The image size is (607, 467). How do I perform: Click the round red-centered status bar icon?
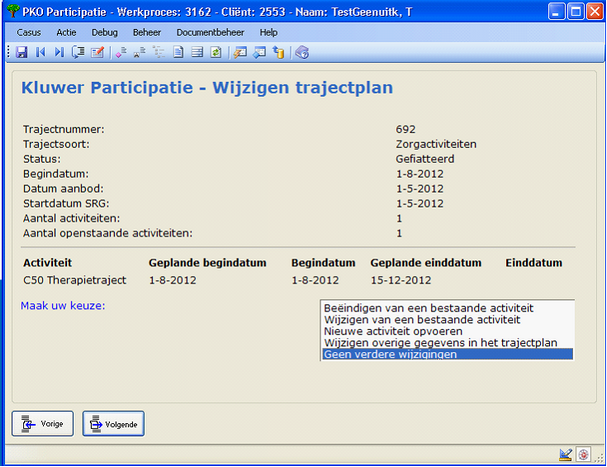tap(583, 454)
